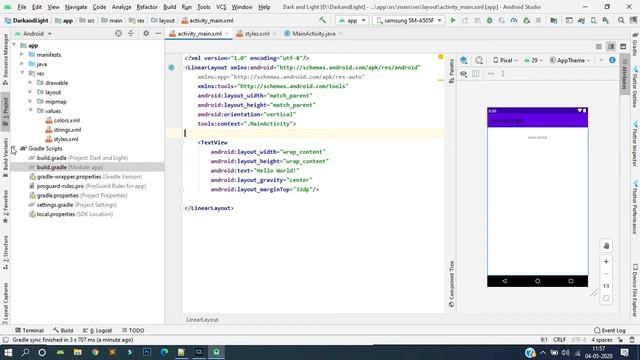The height and width of the screenshot is (360, 640).
Task: Open the Build menu
Action: [169, 7]
